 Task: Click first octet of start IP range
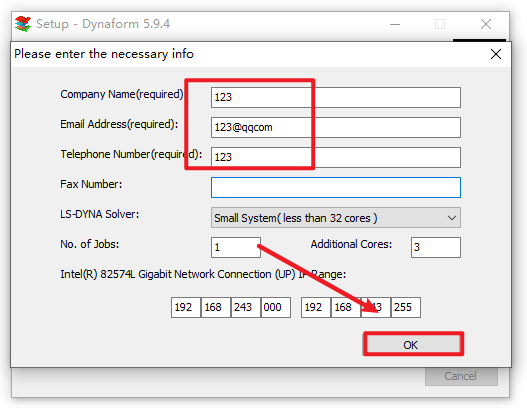(x=186, y=307)
